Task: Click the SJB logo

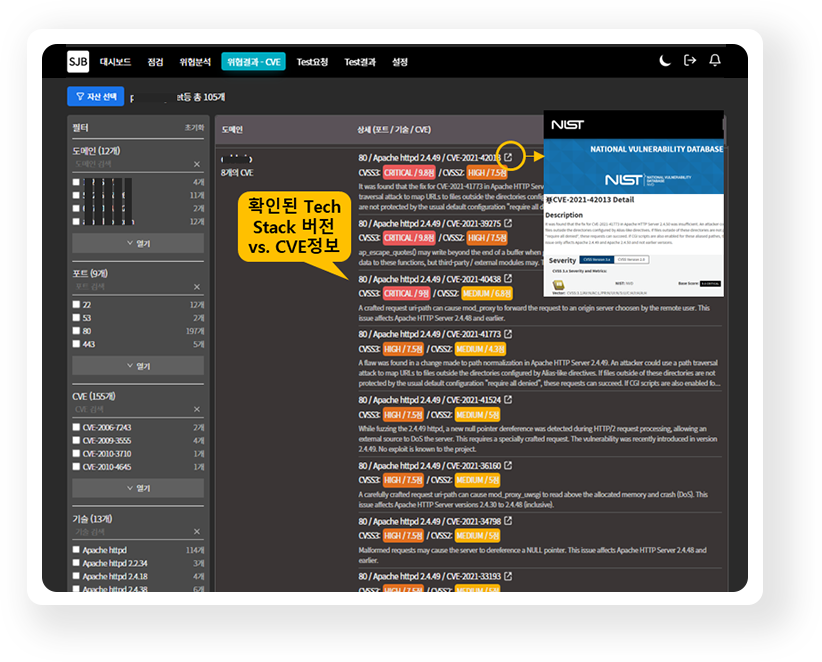Action: pos(78,62)
